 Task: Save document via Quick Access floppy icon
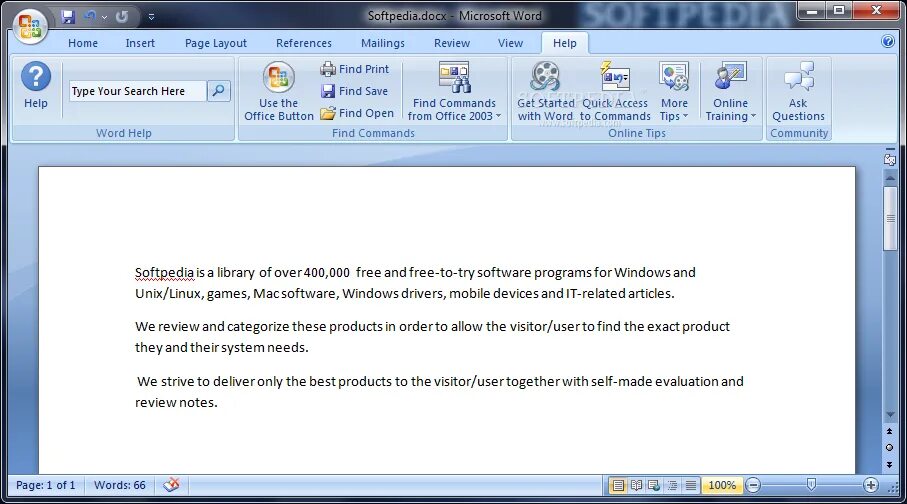pyautogui.click(x=68, y=17)
